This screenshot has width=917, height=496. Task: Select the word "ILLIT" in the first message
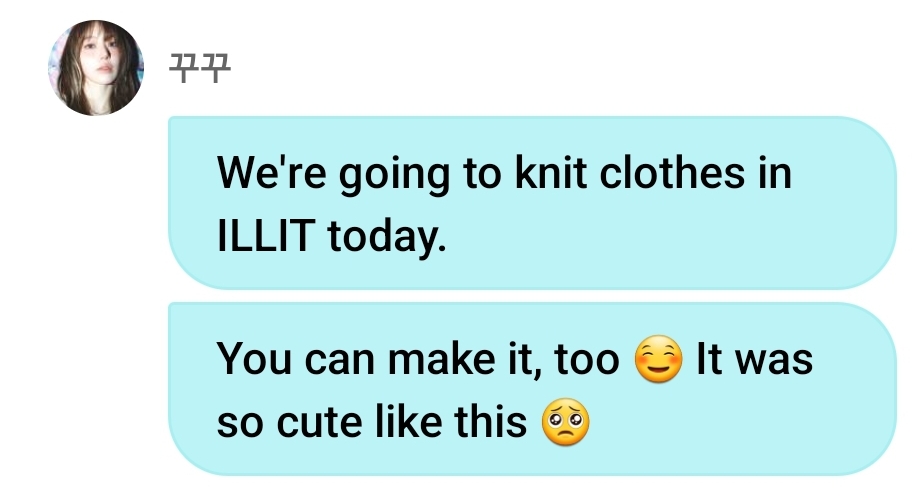(266, 236)
